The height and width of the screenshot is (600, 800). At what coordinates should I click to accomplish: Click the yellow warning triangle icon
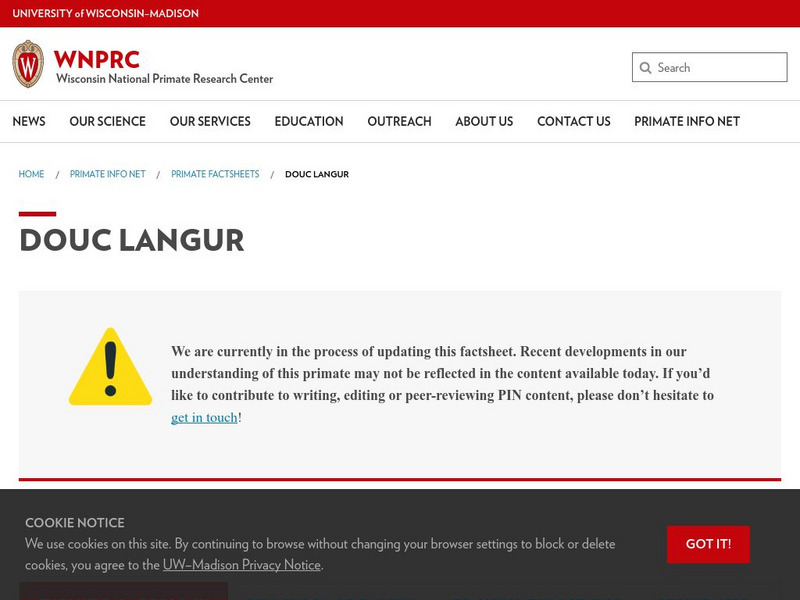(x=110, y=367)
